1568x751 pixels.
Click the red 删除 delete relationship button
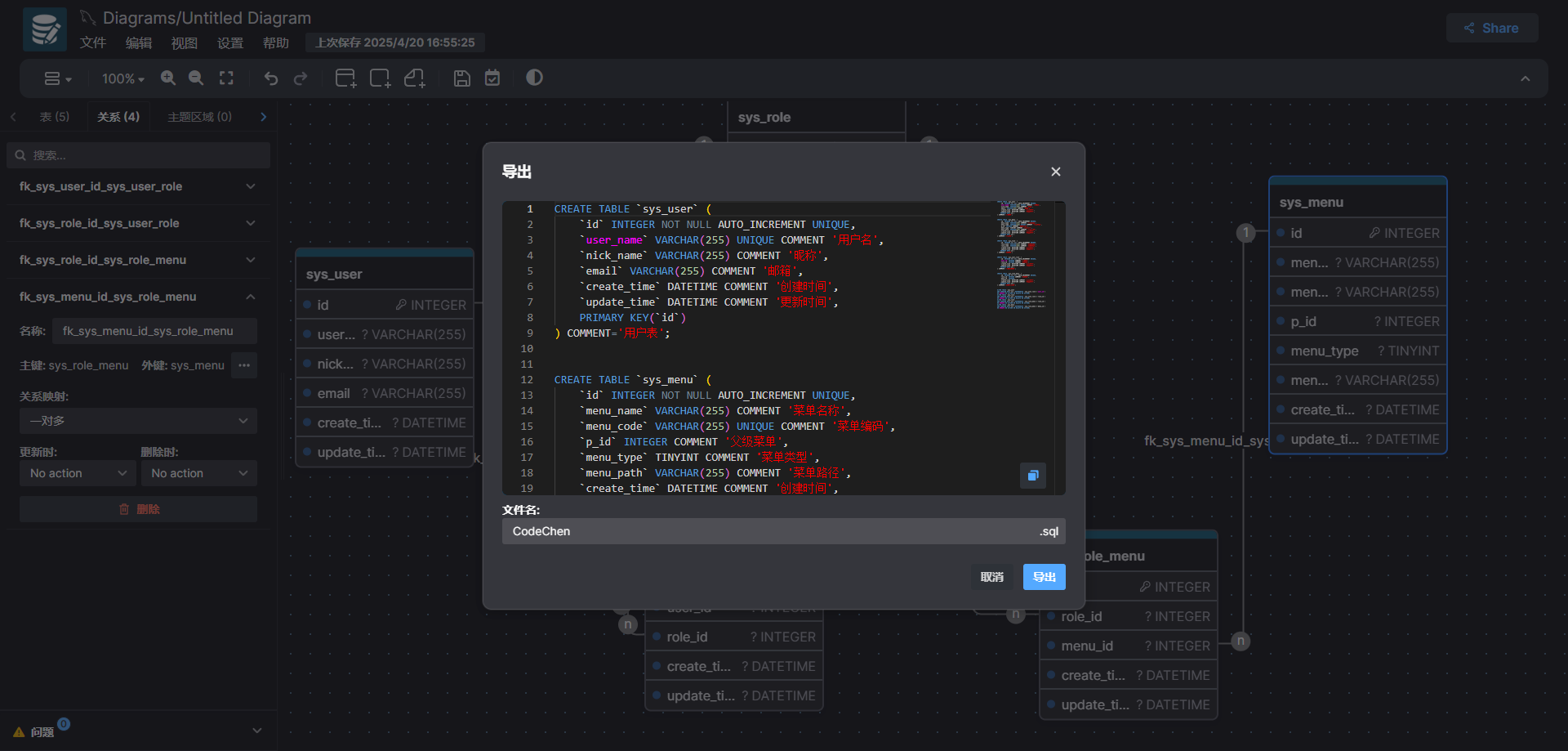pos(138,509)
